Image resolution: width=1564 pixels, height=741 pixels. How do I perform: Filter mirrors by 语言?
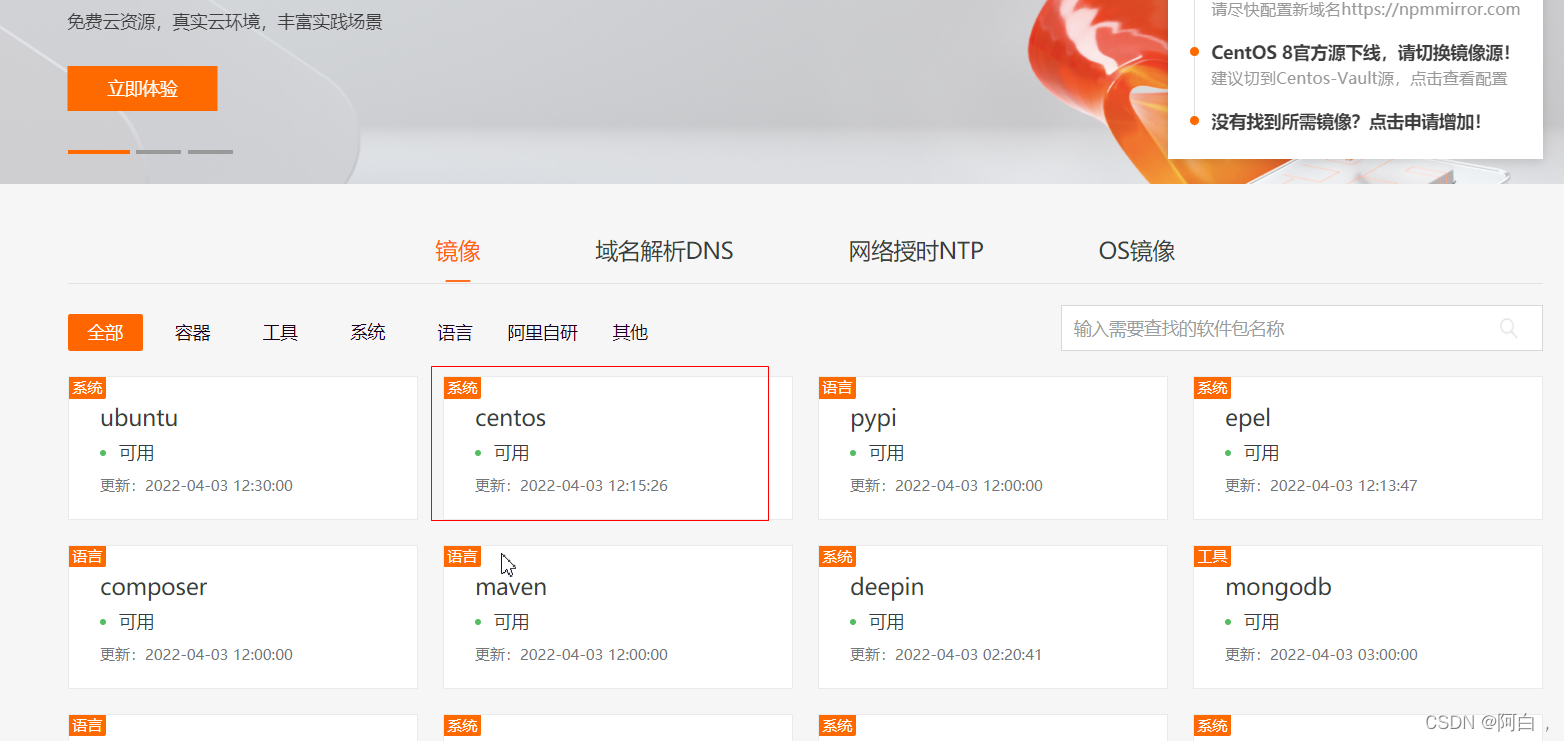click(455, 332)
